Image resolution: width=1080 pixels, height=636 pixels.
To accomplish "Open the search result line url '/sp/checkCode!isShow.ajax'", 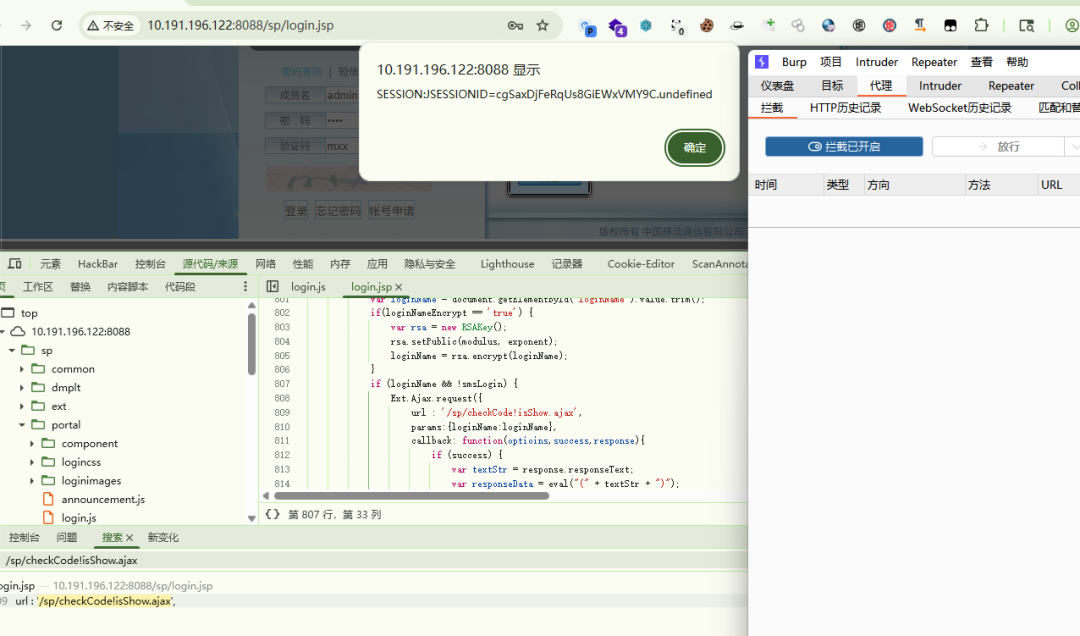I will pos(96,601).
